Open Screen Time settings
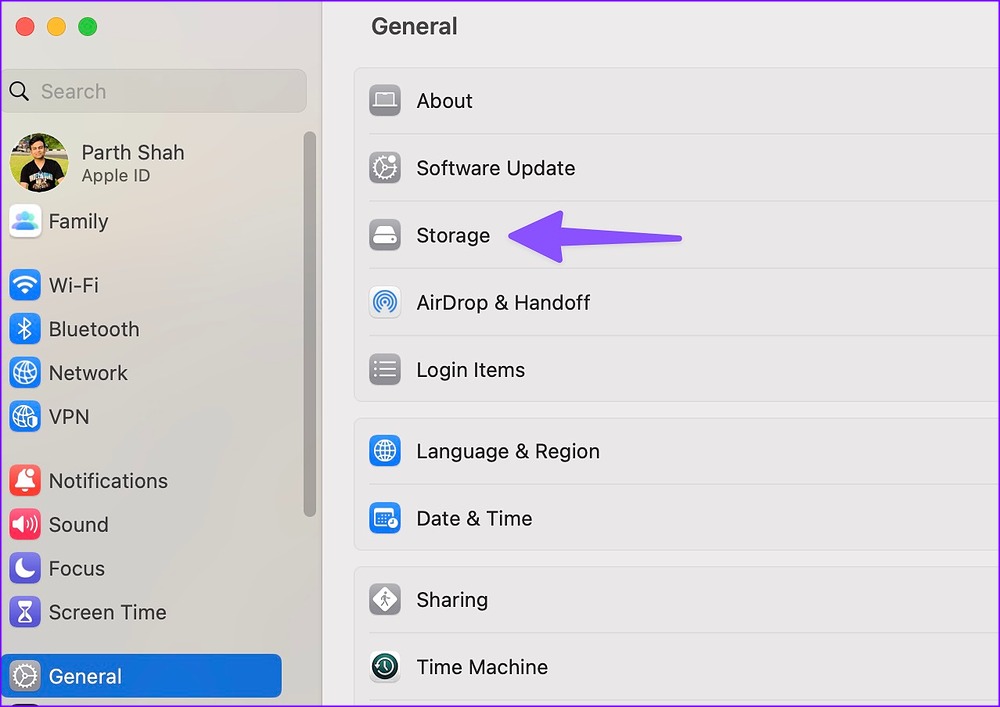 (x=107, y=612)
